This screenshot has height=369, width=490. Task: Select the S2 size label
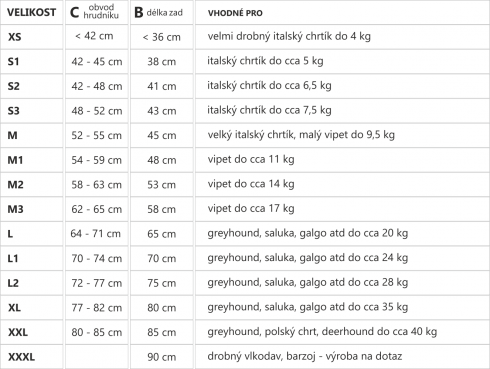(x=14, y=86)
